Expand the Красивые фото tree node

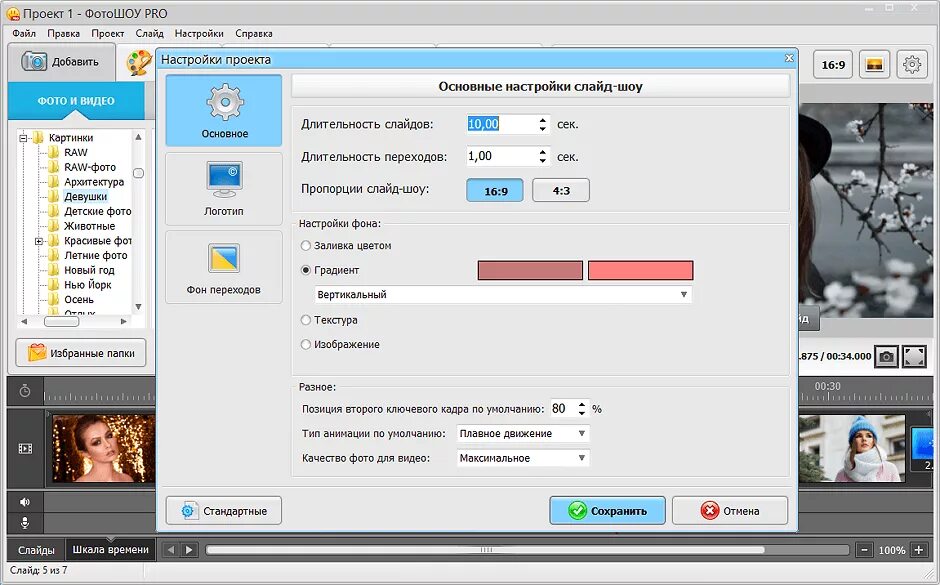click(x=39, y=241)
